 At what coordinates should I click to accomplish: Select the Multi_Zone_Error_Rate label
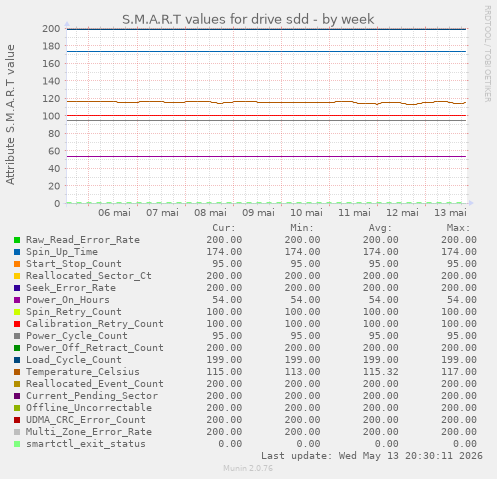(89, 432)
